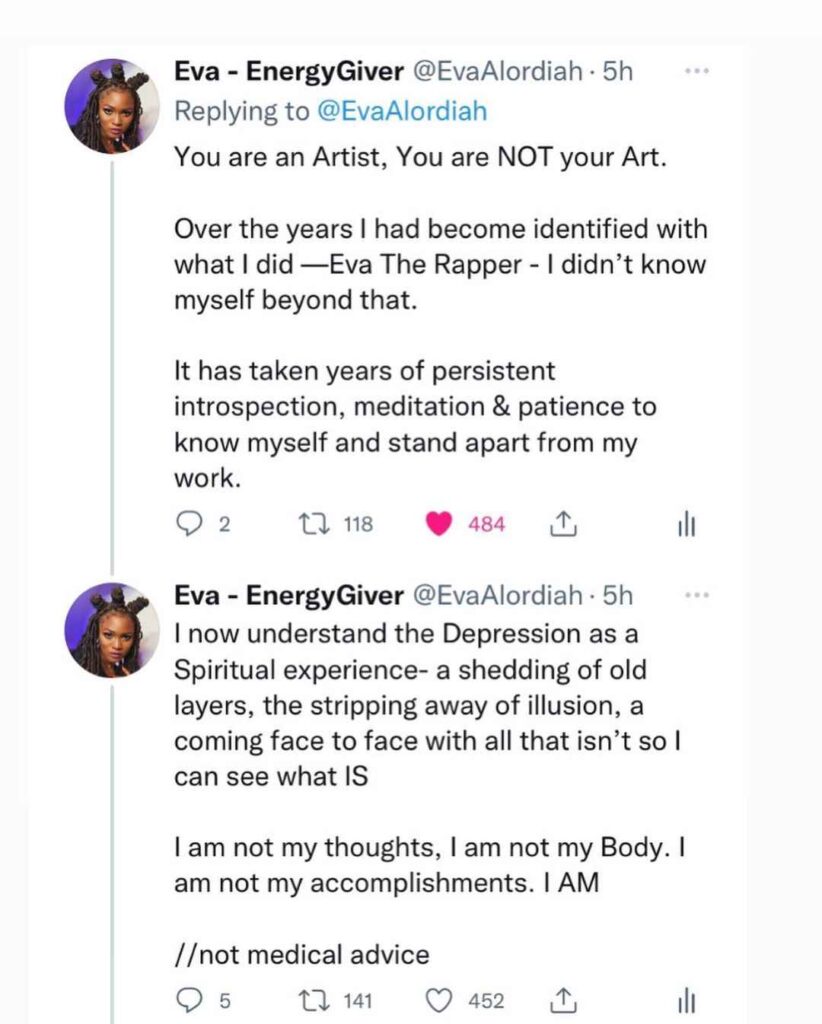Open the first tweet's 5h timestamp

pyautogui.click(x=617, y=73)
